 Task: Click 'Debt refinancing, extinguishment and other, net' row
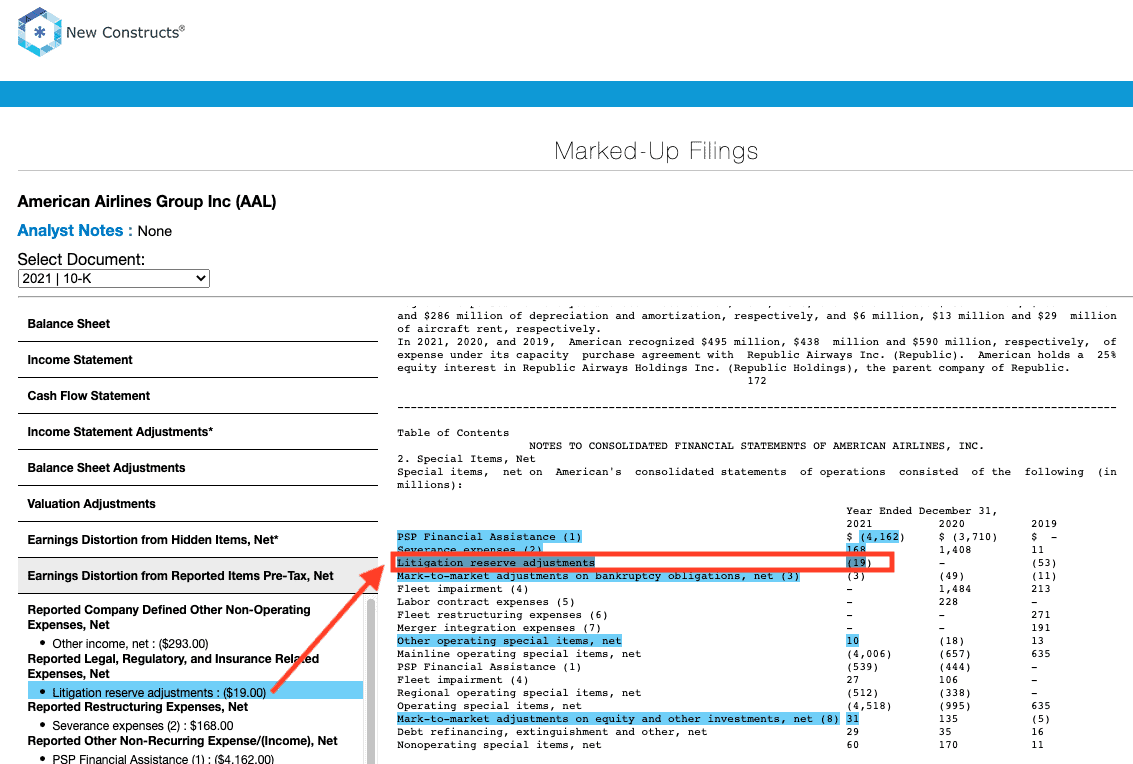(x=552, y=732)
